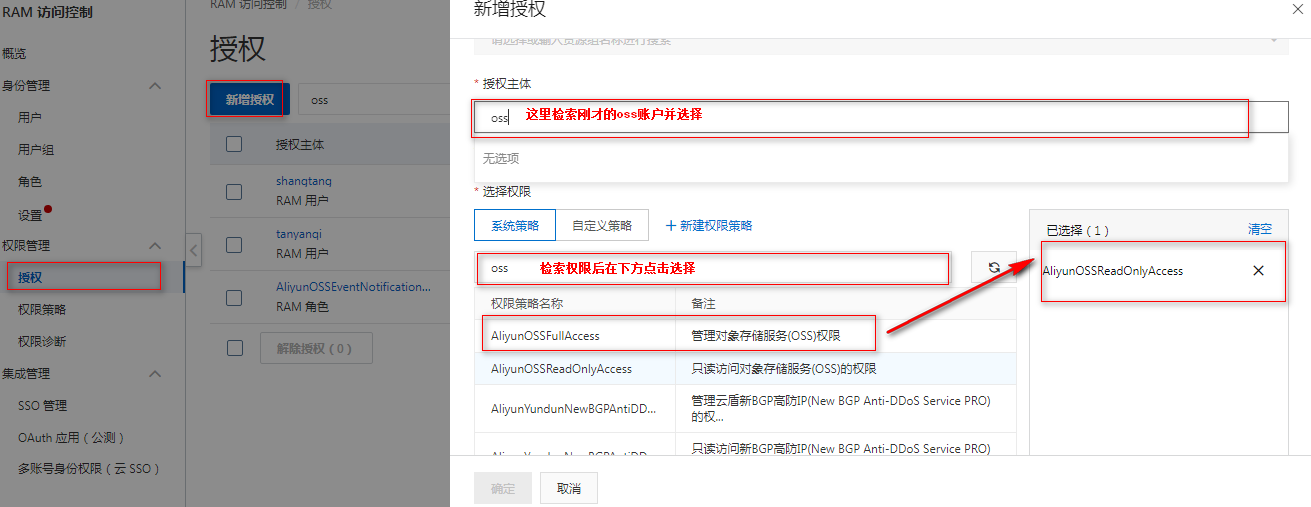Collapse the 权限管理 section
This screenshot has height=507, width=1311.
click(155, 246)
